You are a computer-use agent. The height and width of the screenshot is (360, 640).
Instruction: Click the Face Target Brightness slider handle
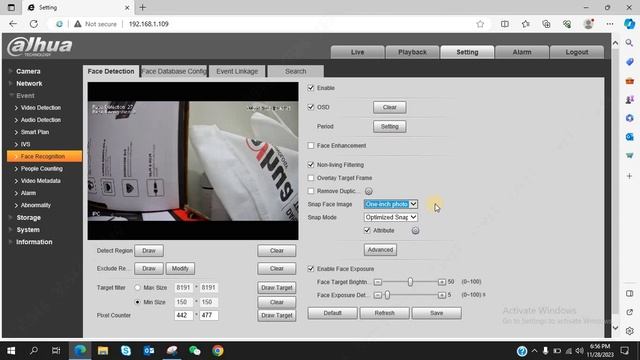(410, 282)
